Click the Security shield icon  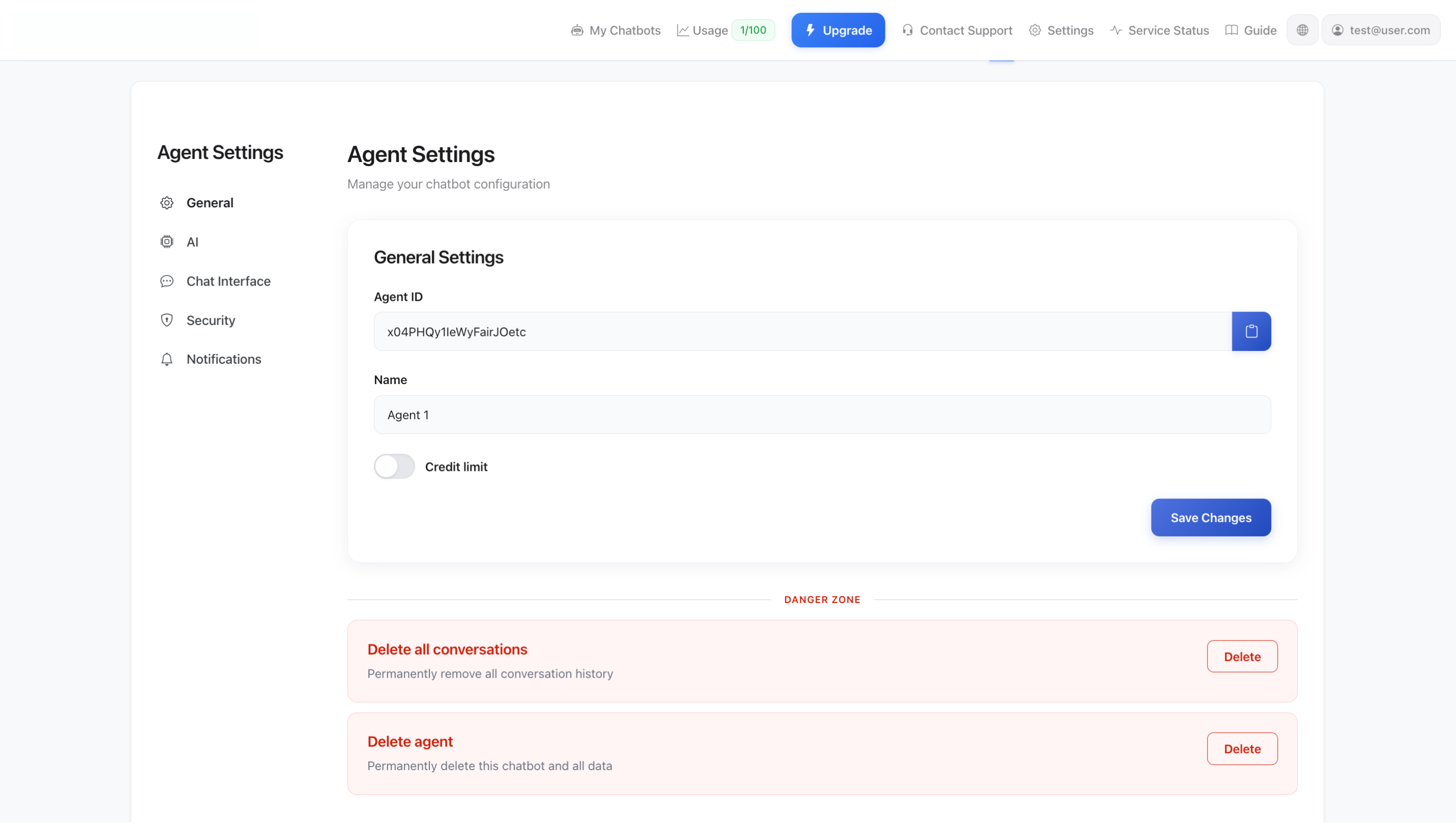point(166,321)
